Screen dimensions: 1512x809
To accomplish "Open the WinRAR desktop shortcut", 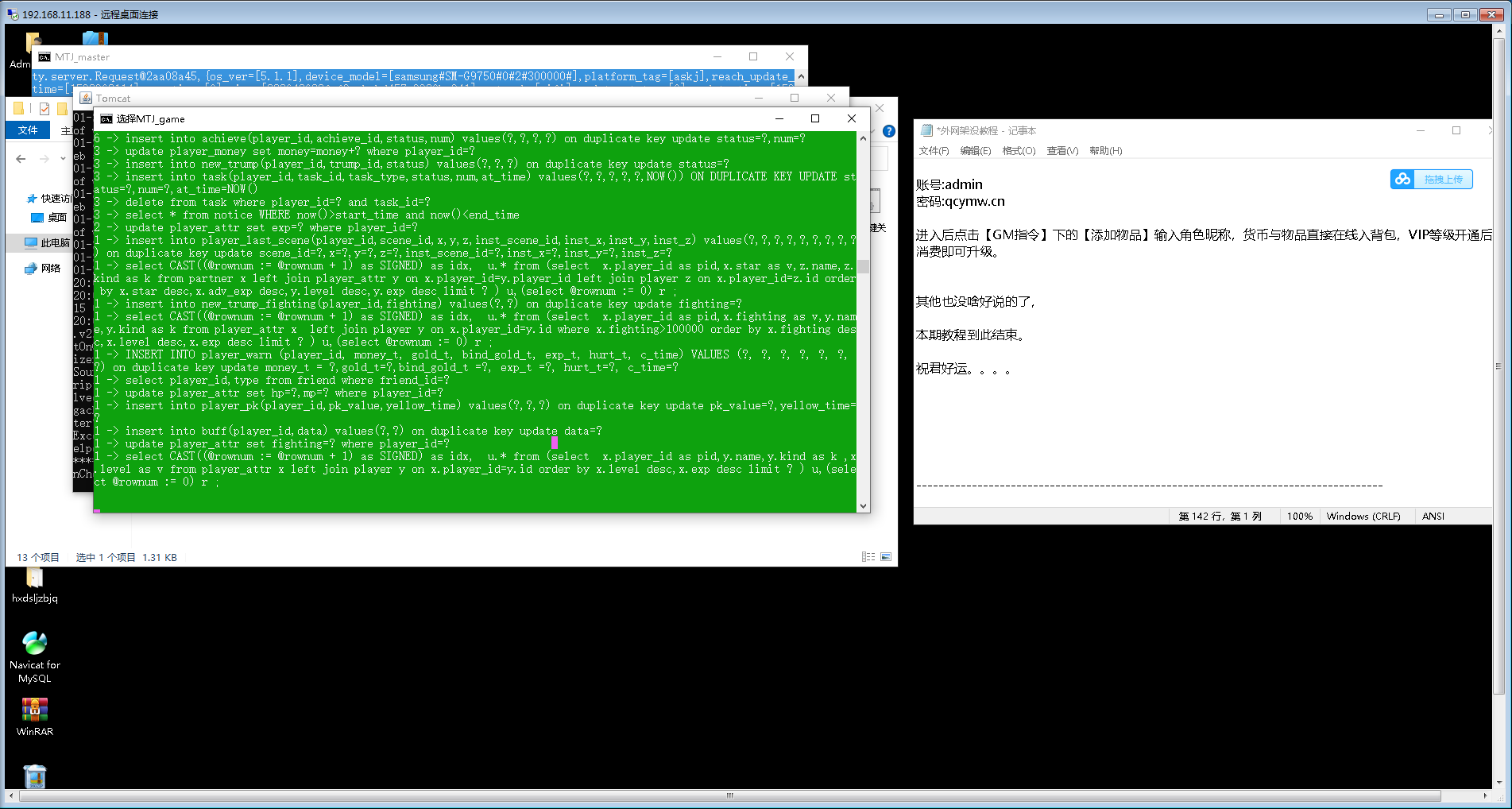I will (x=34, y=710).
